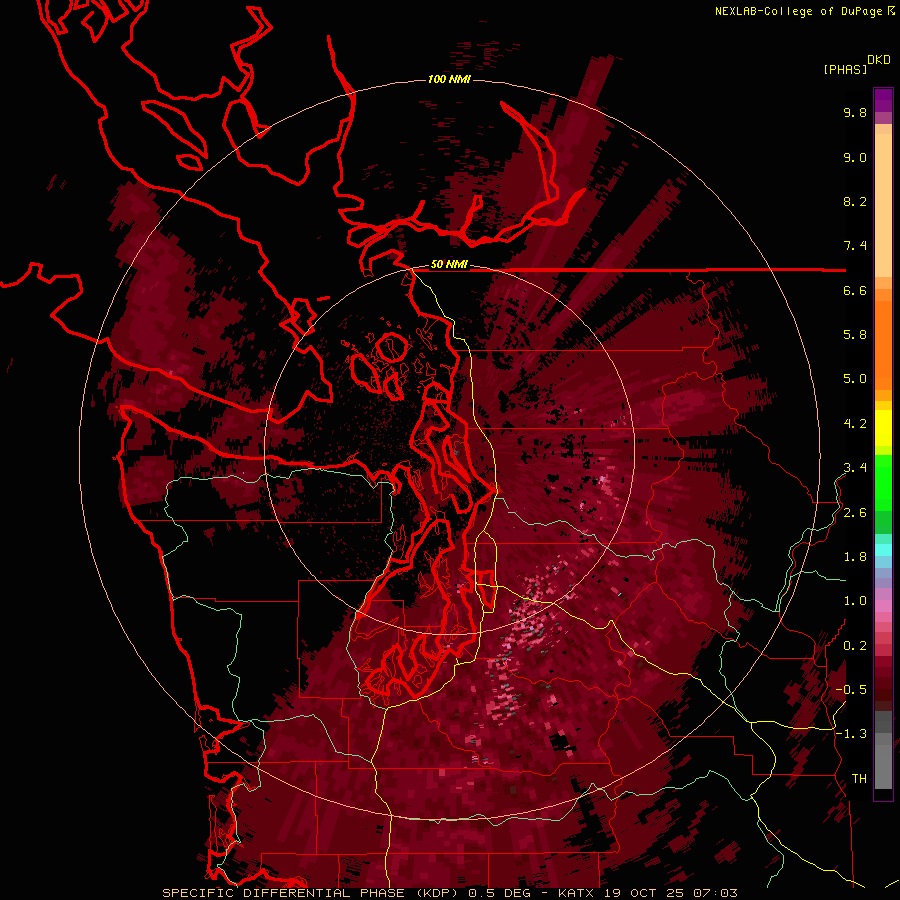Click the TH threshold label on scale
Screen dimensions: 900x900
coord(859,779)
